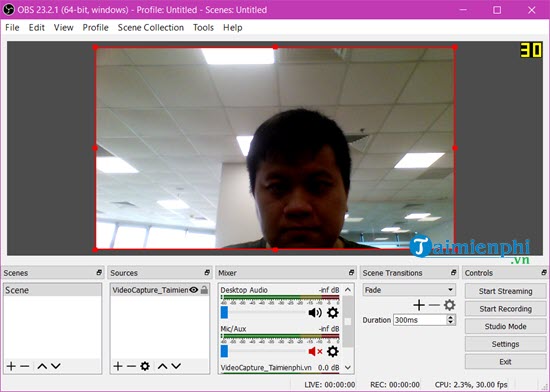
Task: Undock the Scene Transitions panel
Action: 454,272
